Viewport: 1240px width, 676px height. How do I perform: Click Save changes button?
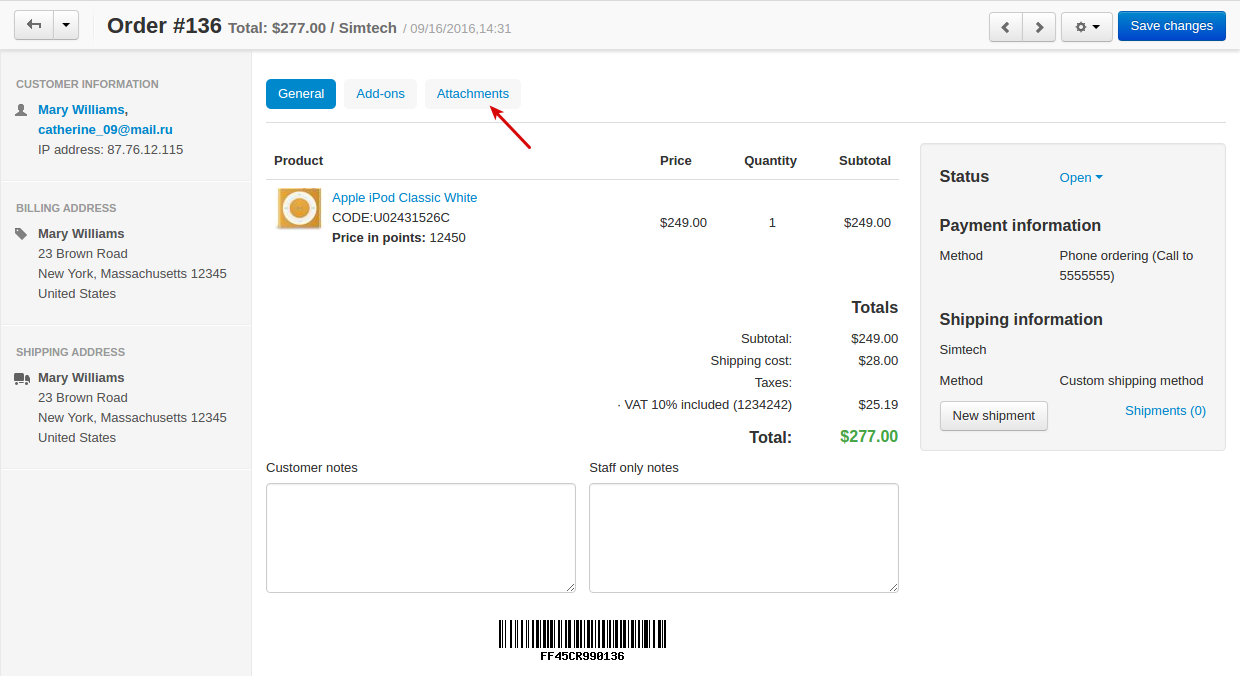tap(1171, 26)
